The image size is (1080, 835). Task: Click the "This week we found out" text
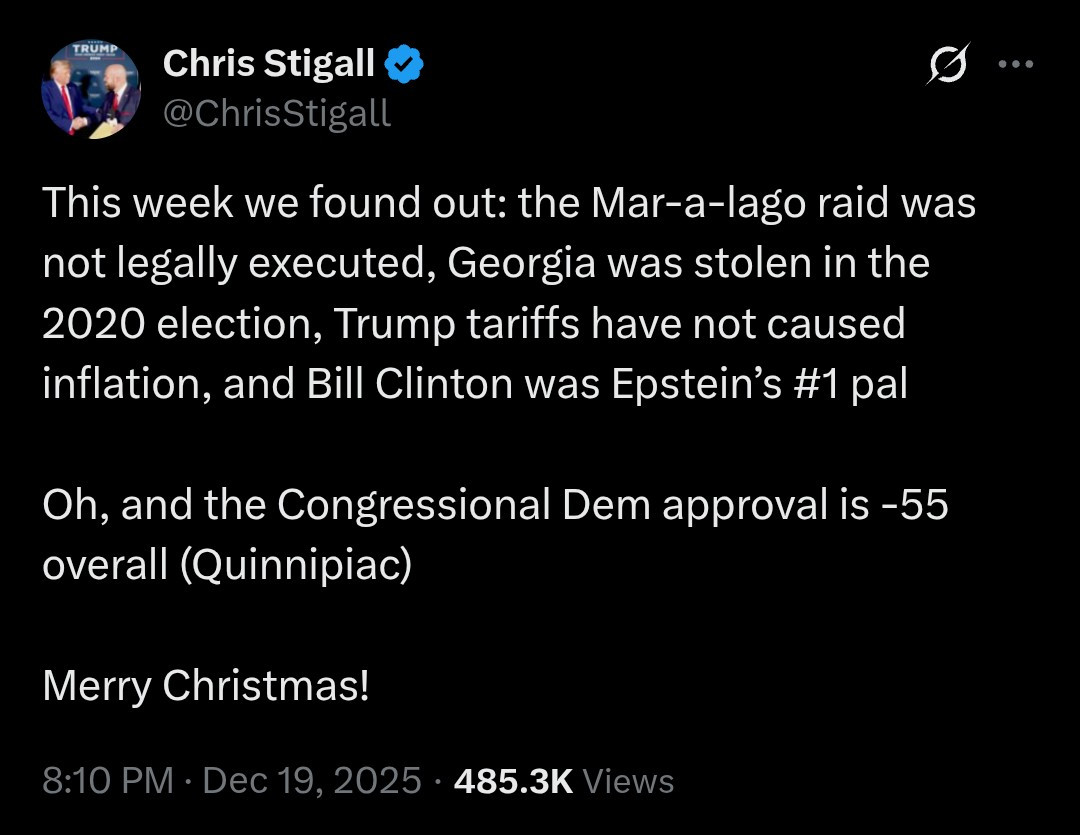click(275, 203)
